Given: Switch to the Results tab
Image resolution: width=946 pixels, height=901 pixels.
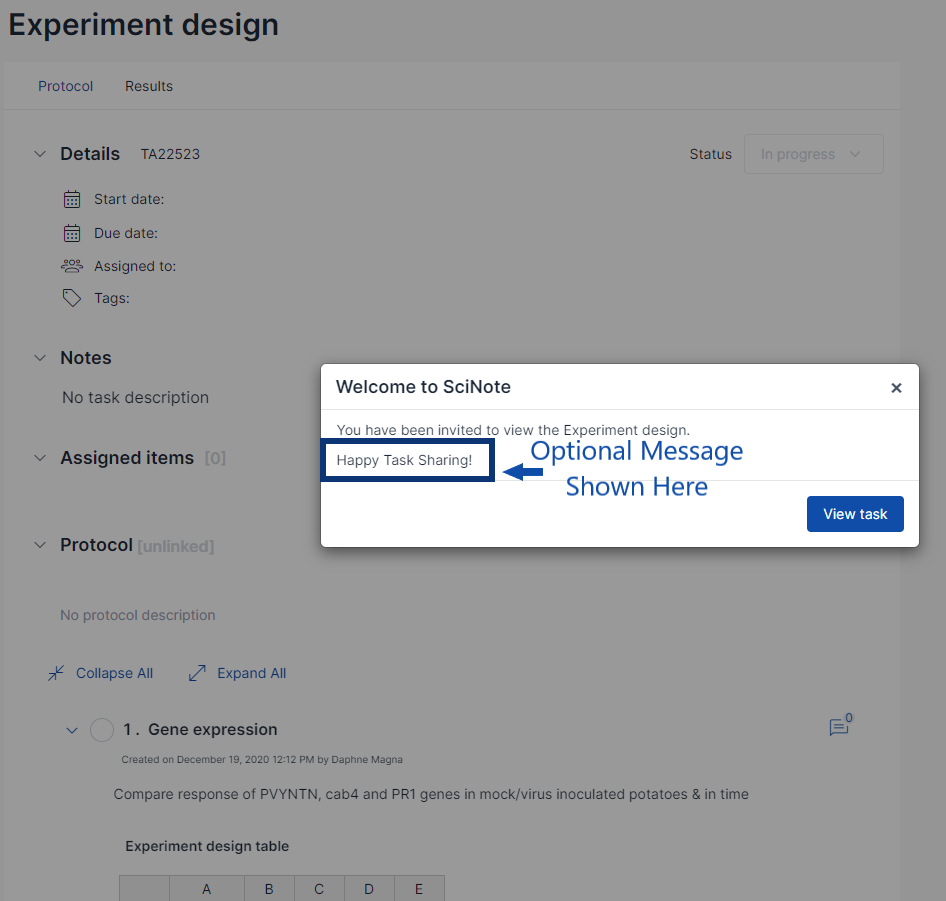Looking at the screenshot, I should (x=149, y=86).
